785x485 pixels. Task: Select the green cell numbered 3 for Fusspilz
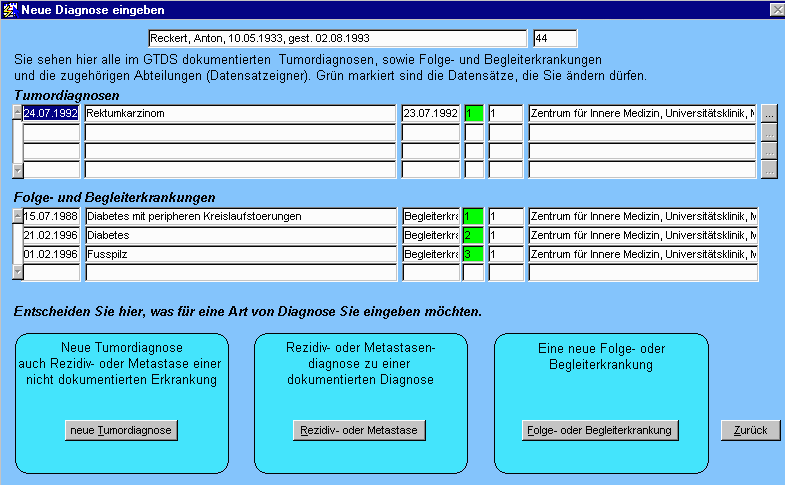[474, 254]
